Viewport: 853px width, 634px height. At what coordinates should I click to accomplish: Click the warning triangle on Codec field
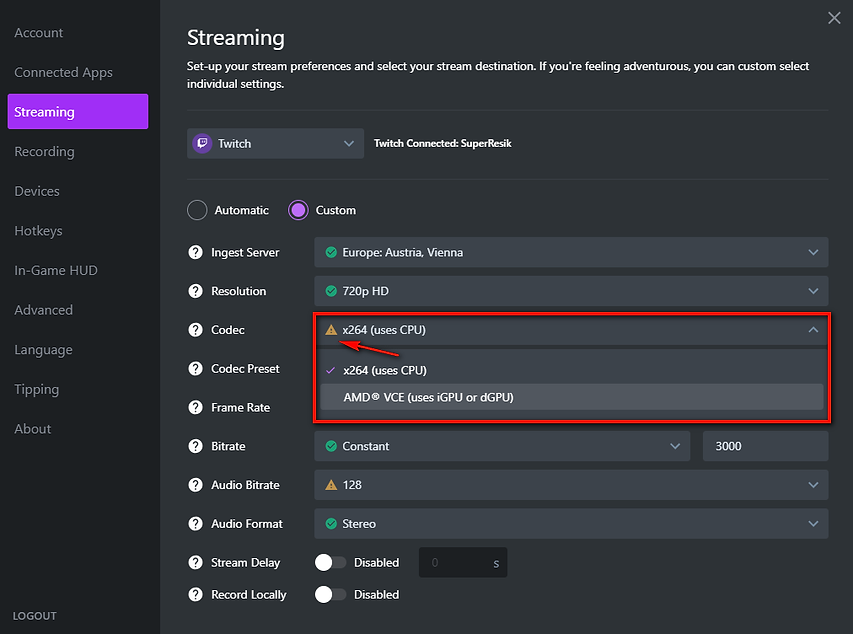coord(331,330)
